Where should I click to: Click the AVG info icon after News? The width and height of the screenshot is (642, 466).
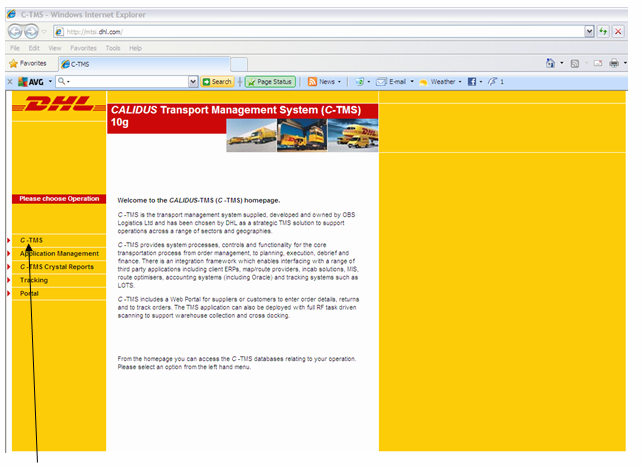pos(359,82)
